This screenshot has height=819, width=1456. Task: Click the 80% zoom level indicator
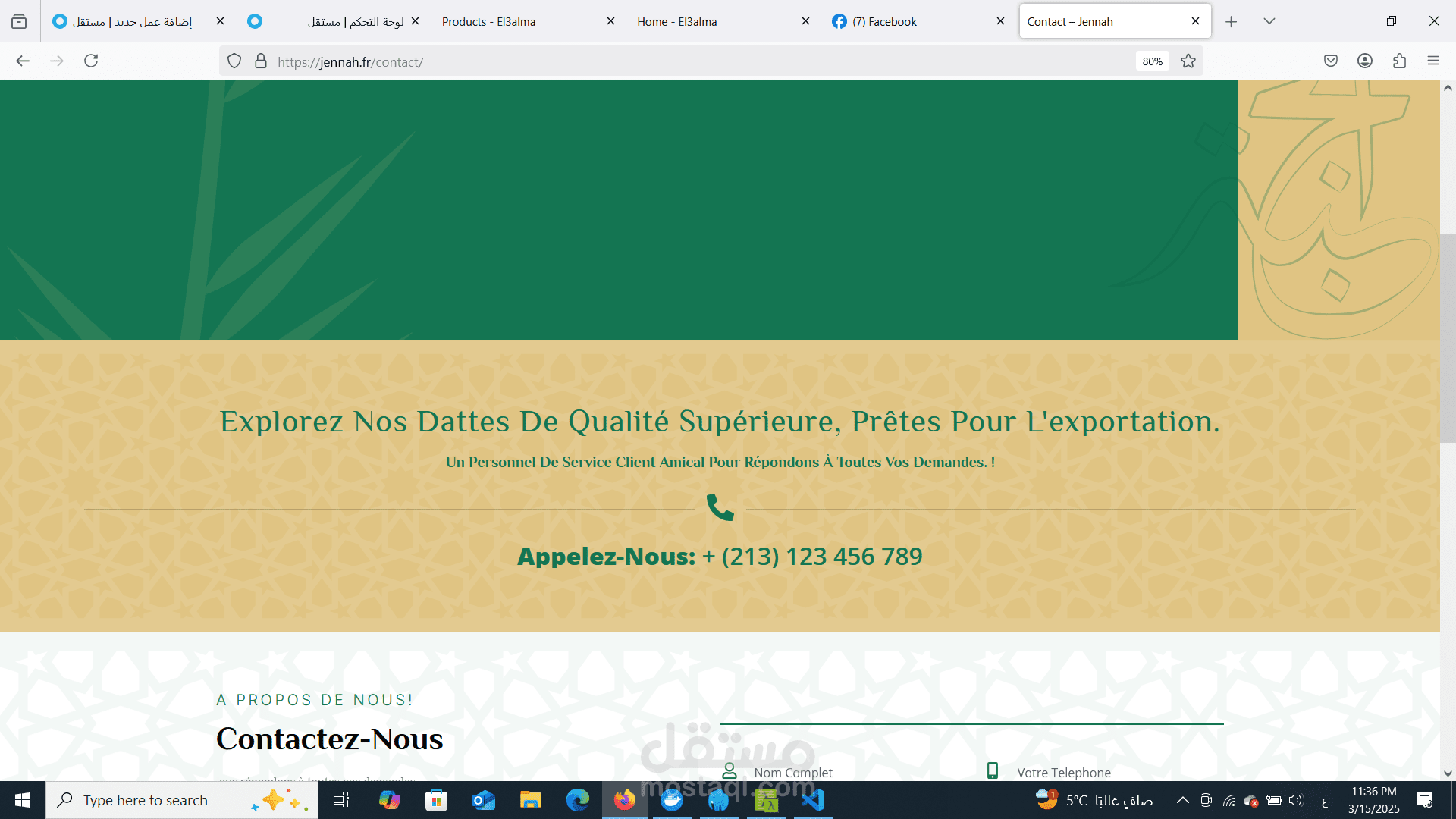1152,61
